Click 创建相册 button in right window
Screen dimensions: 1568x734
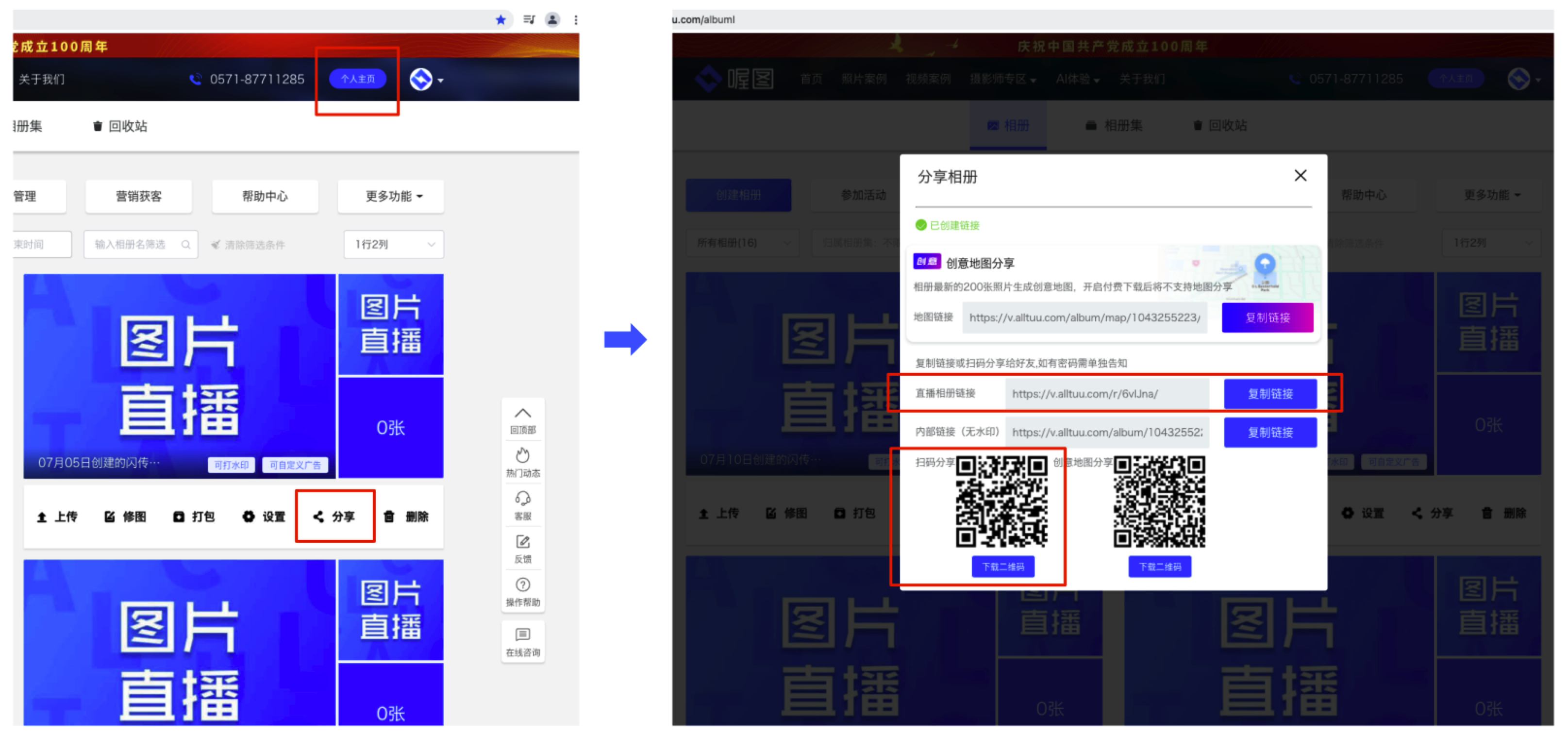[x=738, y=195]
